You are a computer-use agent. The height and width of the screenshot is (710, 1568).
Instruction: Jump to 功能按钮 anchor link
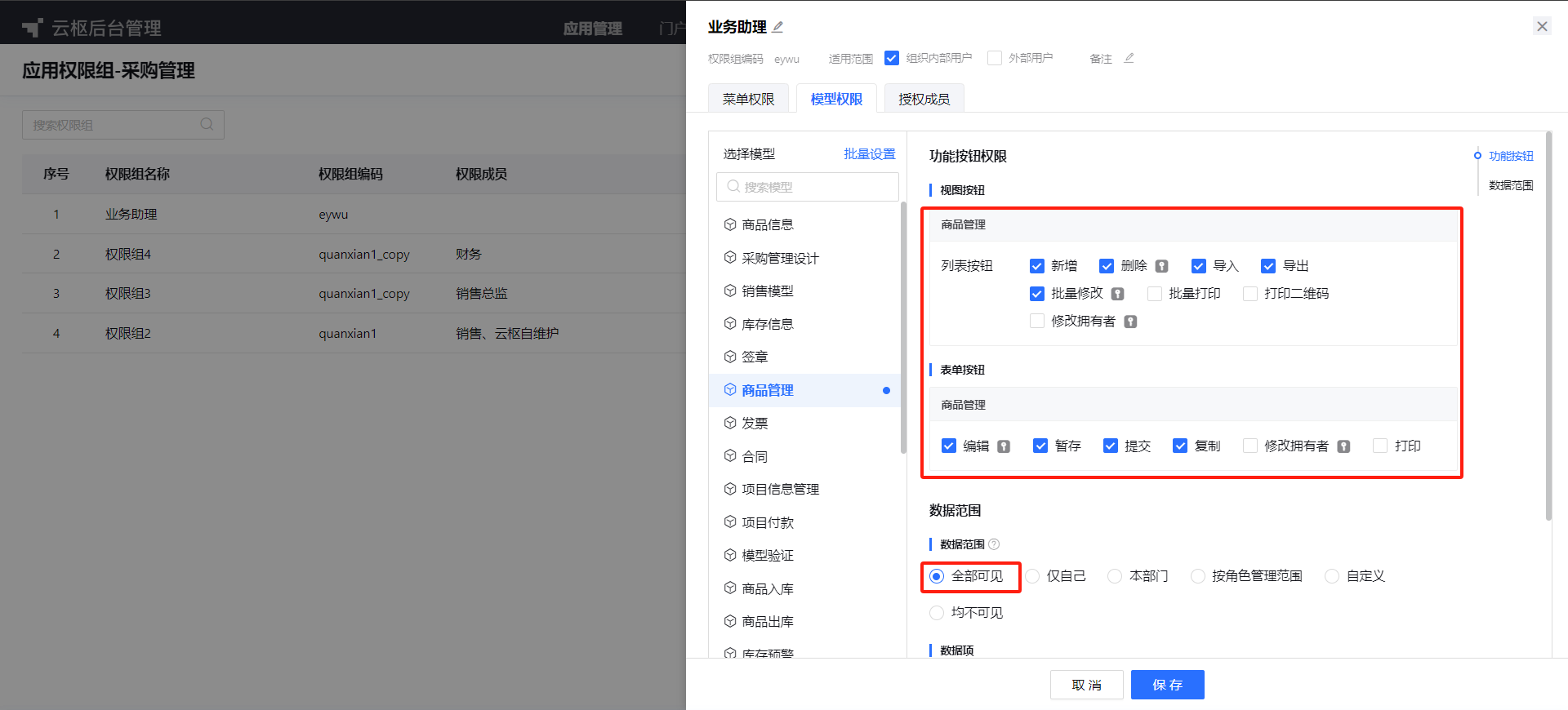click(1511, 156)
